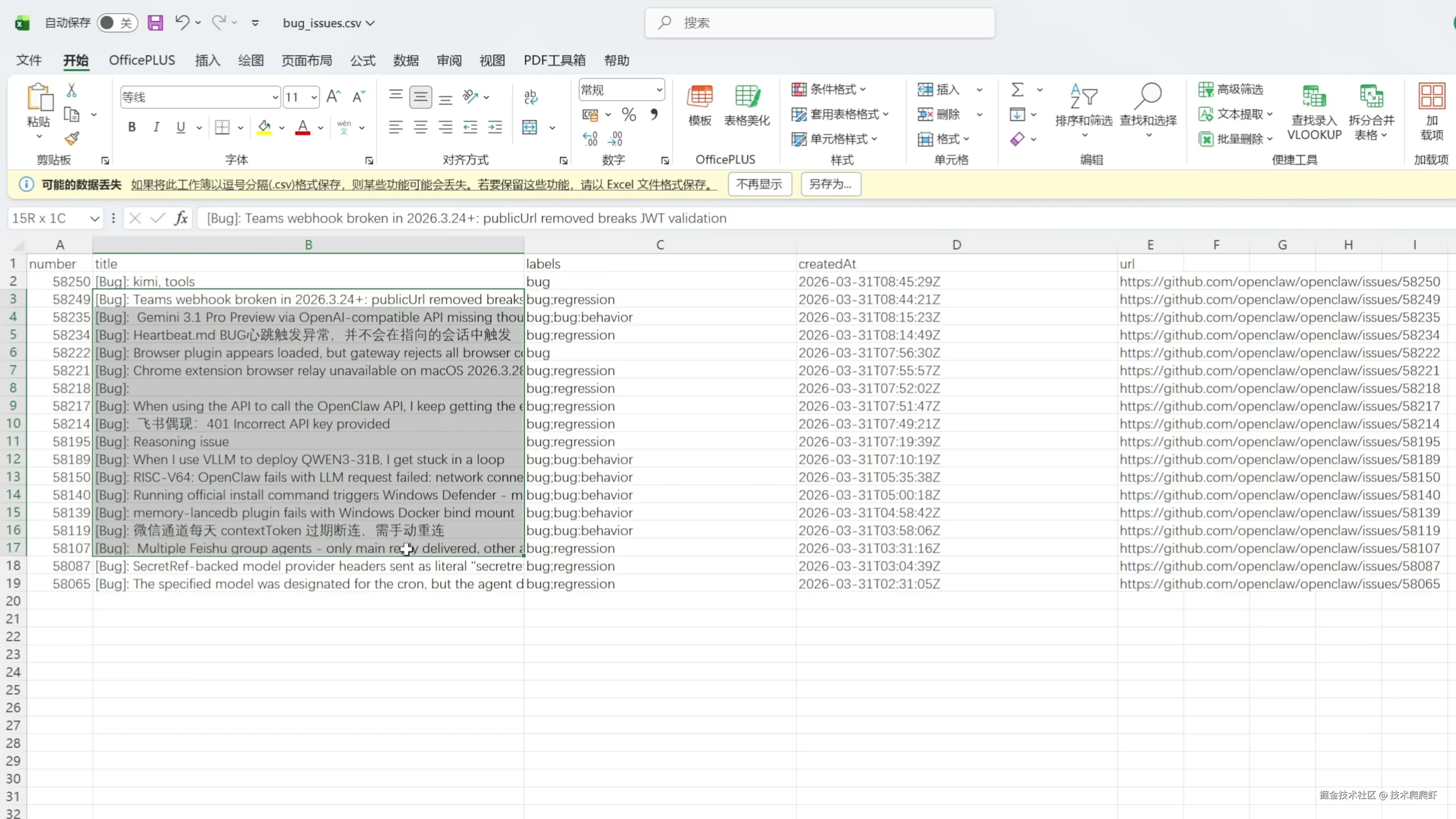Click the Merge and Center icon
The width and height of the screenshot is (1456, 819).
(530, 127)
